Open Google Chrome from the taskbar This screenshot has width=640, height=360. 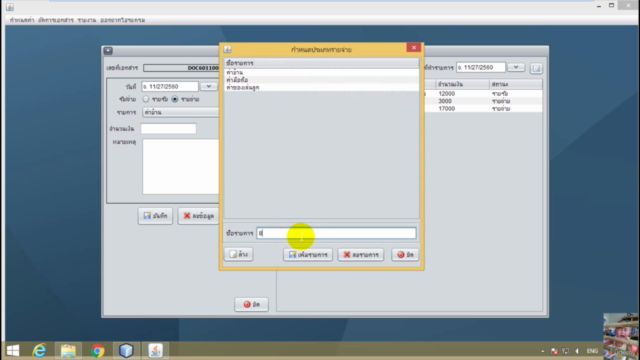[x=97, y=351]
